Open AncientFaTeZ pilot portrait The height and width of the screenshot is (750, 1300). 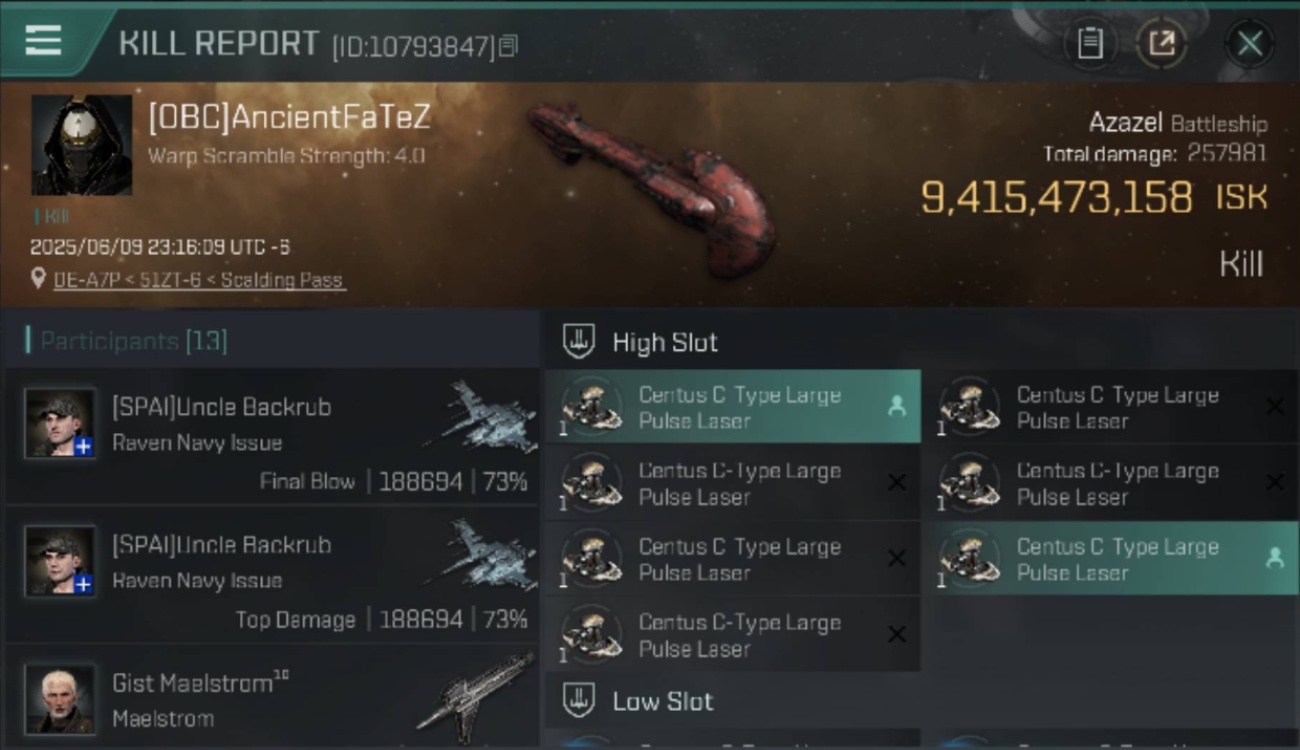(x=82, y=145)
